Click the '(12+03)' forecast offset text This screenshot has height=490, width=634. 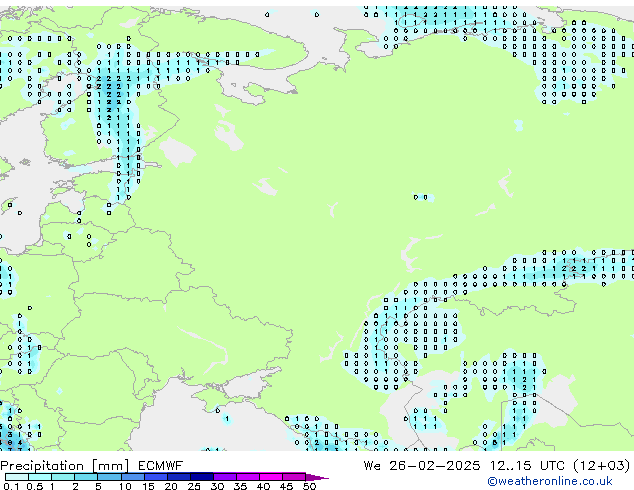[x=602, y=466]
